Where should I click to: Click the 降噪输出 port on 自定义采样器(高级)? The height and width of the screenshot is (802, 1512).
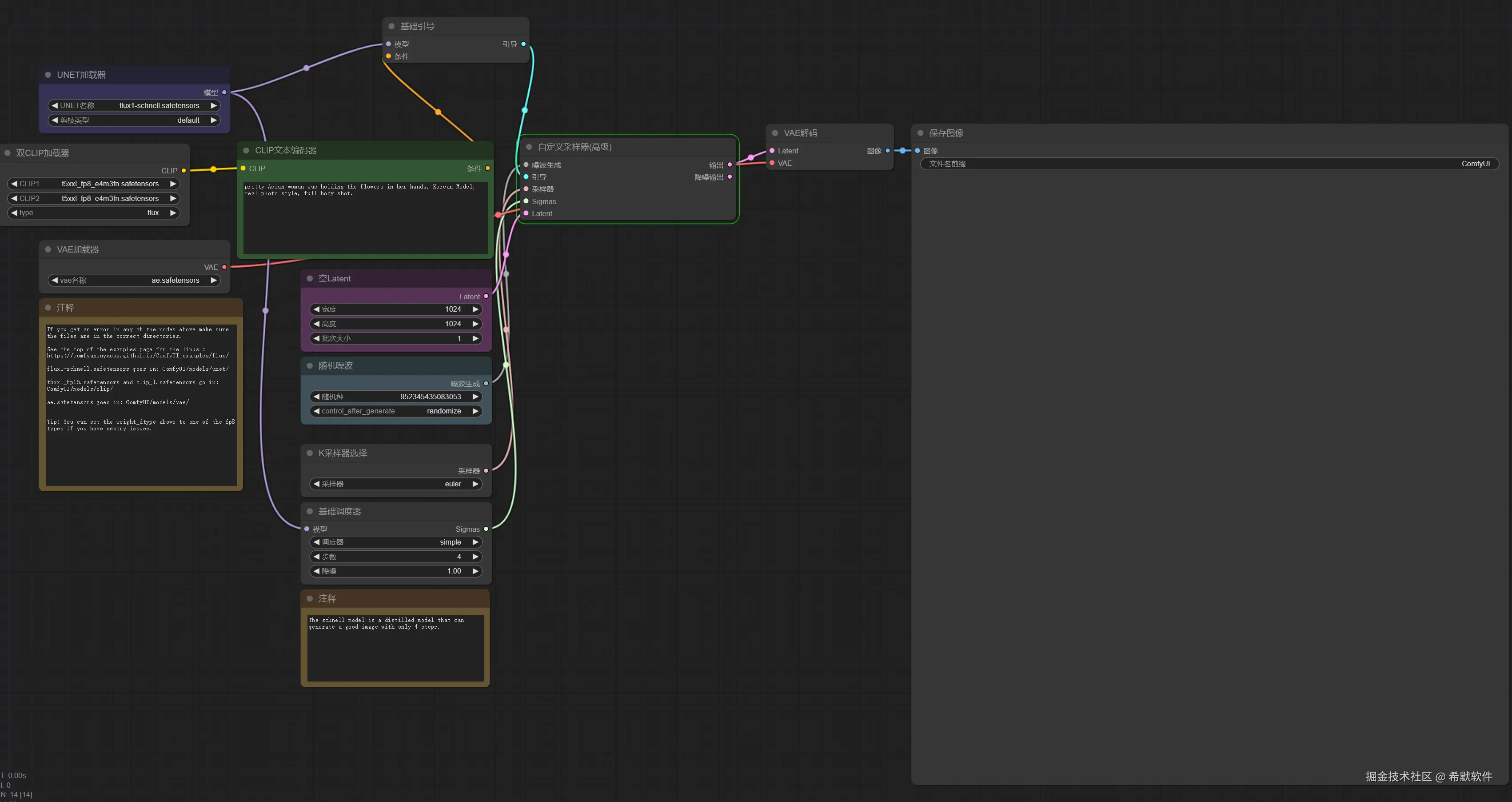click(x=730, y=177)
